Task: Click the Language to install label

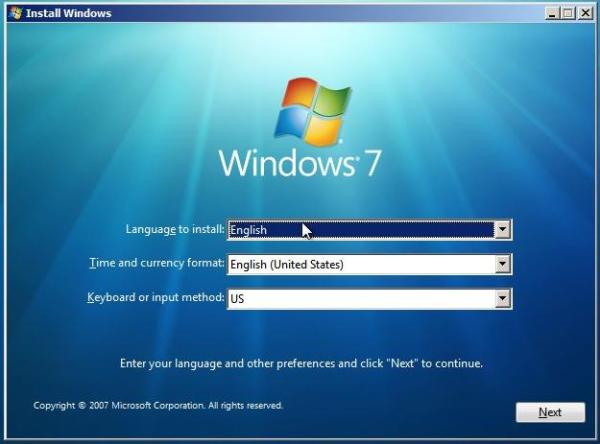Action: [175, 229]
